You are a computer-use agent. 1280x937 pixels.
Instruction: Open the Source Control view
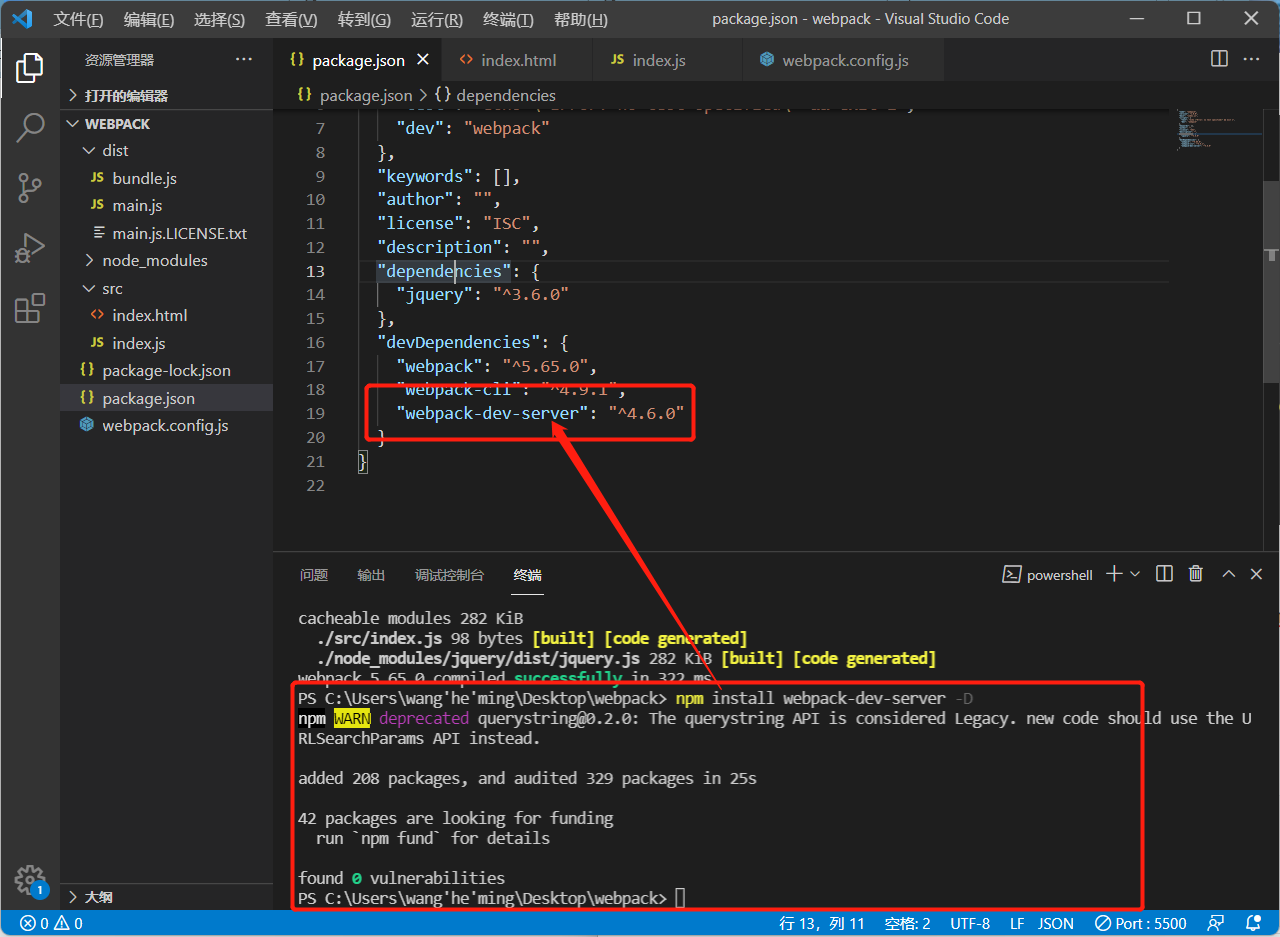pyautogui.click(x=30, y=187)
